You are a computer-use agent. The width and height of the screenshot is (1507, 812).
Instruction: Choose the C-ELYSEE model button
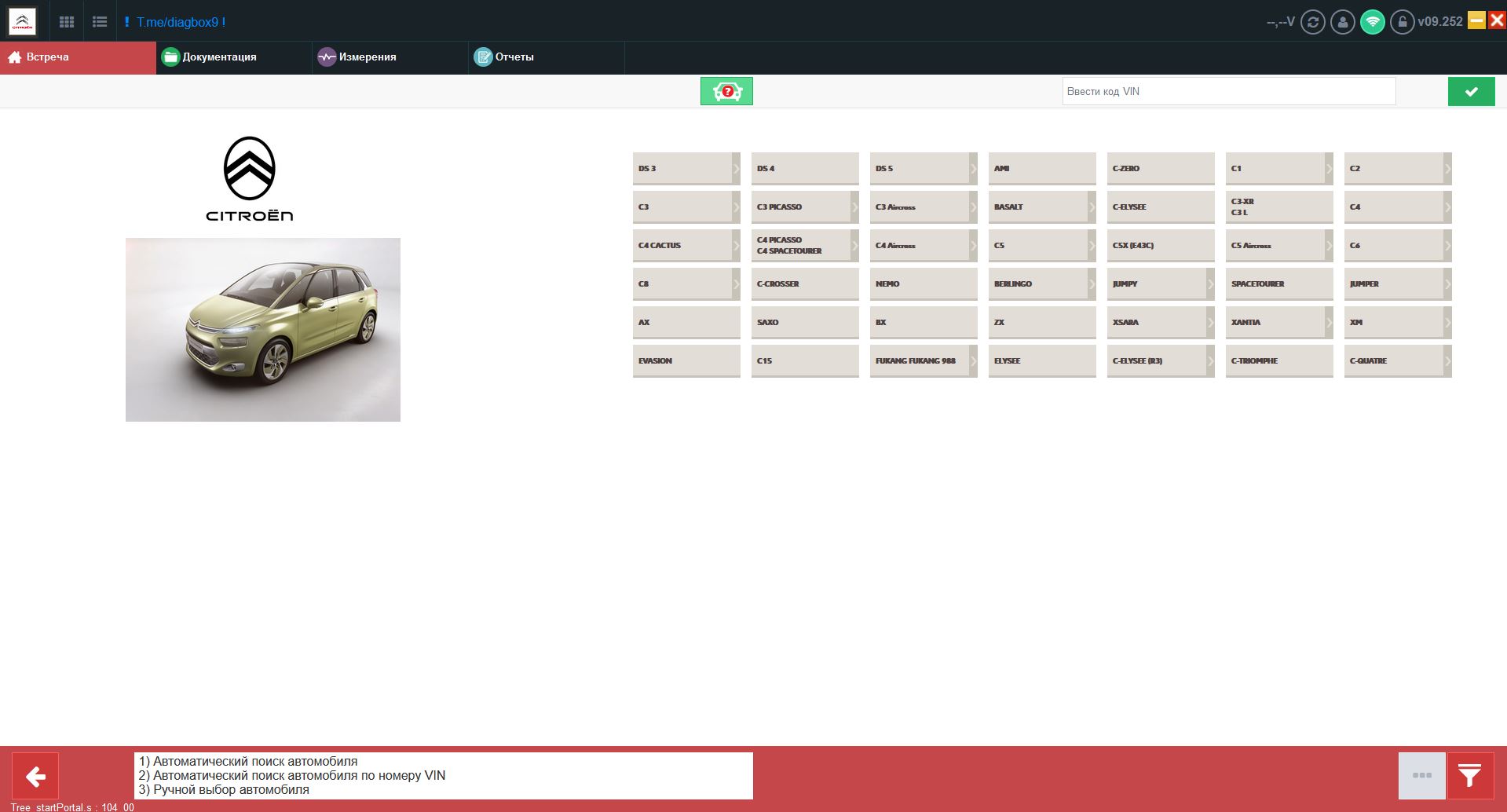pos(1161,207)
